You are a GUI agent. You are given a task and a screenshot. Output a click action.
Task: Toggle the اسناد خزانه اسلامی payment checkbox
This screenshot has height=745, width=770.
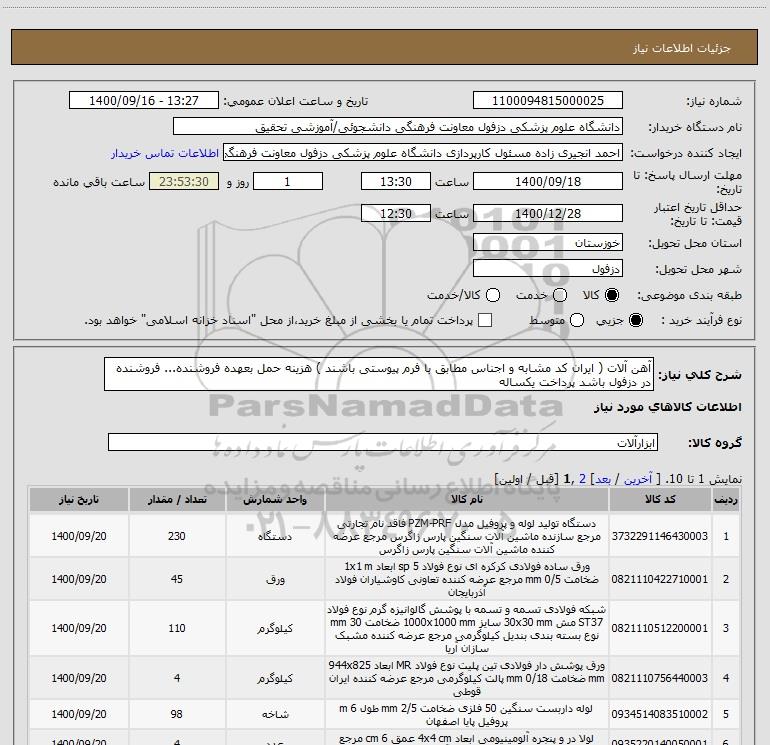tap(485, 320)
